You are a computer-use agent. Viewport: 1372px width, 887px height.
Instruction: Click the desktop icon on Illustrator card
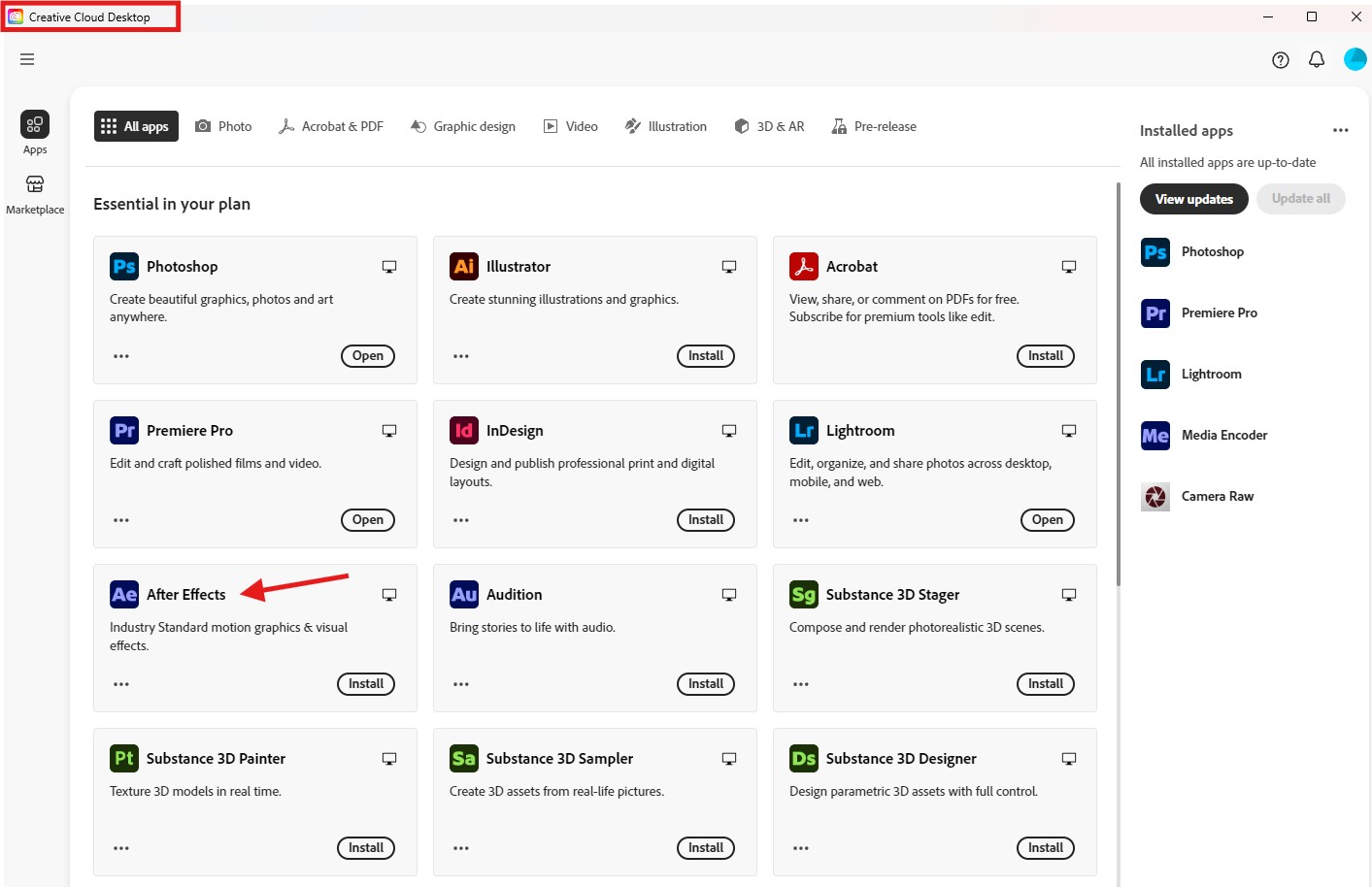click(729, 267)
